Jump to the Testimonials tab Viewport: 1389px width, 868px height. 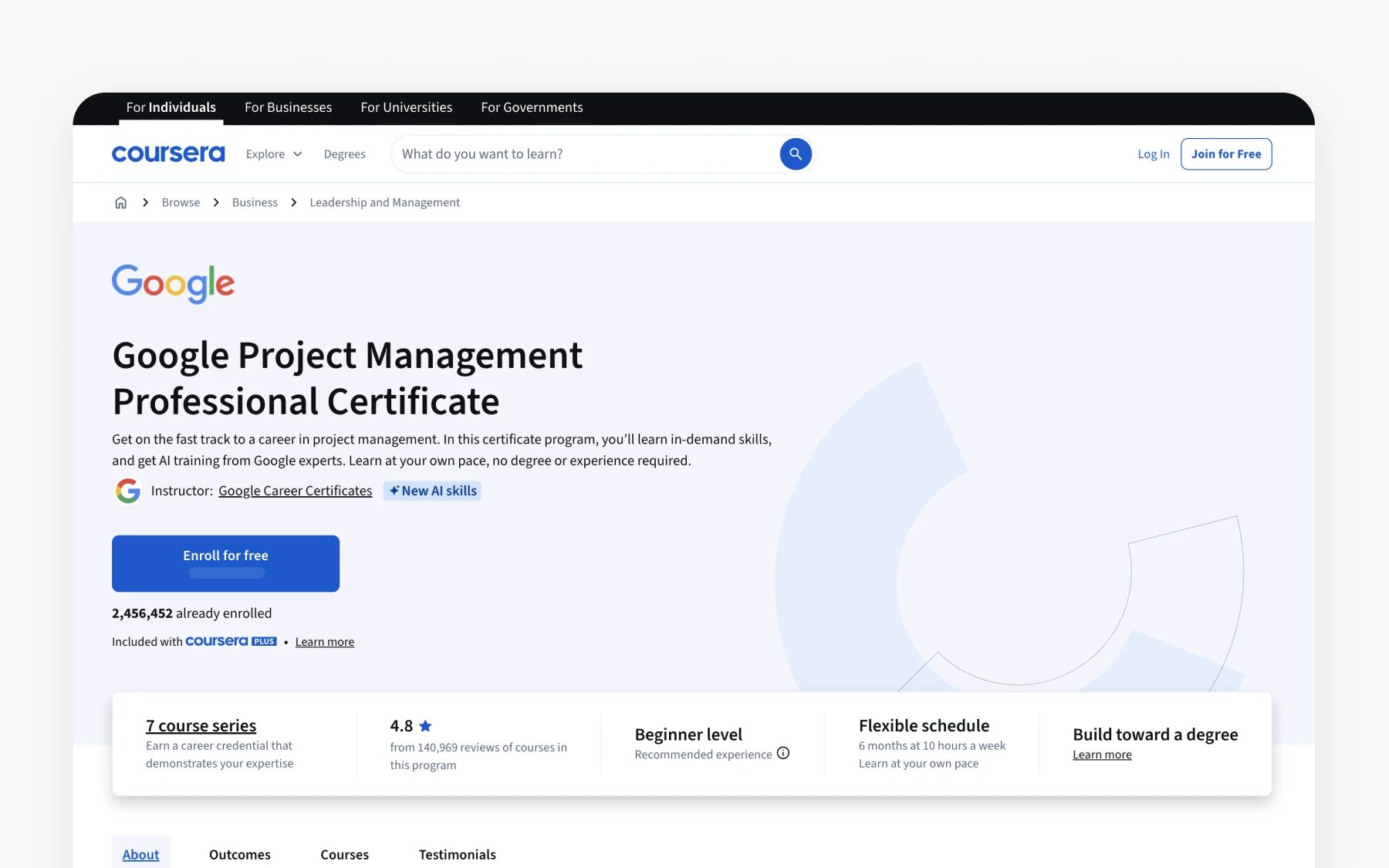458,854
